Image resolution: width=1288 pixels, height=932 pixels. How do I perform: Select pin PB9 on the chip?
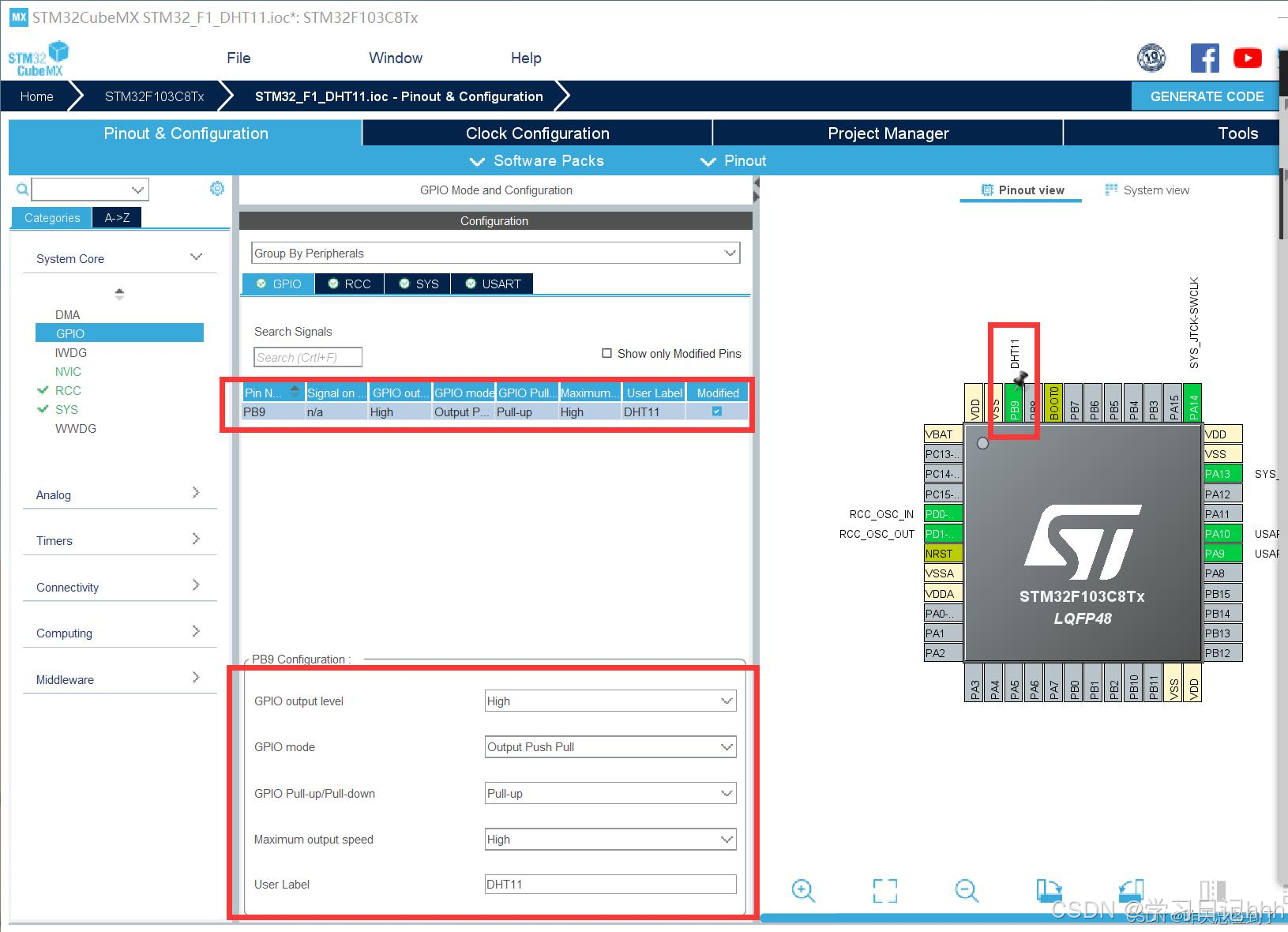pyautogui.click(x=1014, y=404)
